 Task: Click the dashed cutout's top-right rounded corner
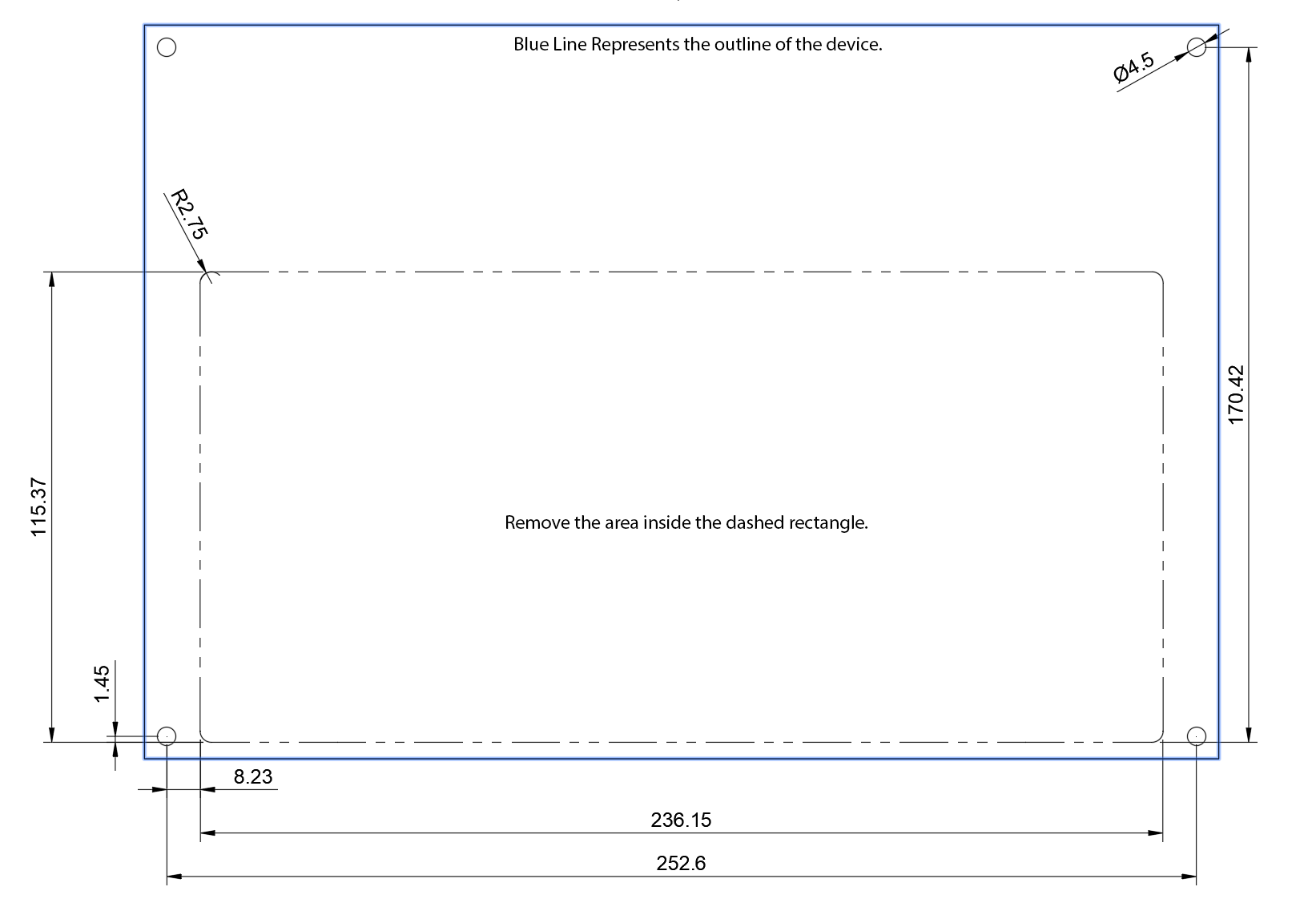tap(1160, 276)
